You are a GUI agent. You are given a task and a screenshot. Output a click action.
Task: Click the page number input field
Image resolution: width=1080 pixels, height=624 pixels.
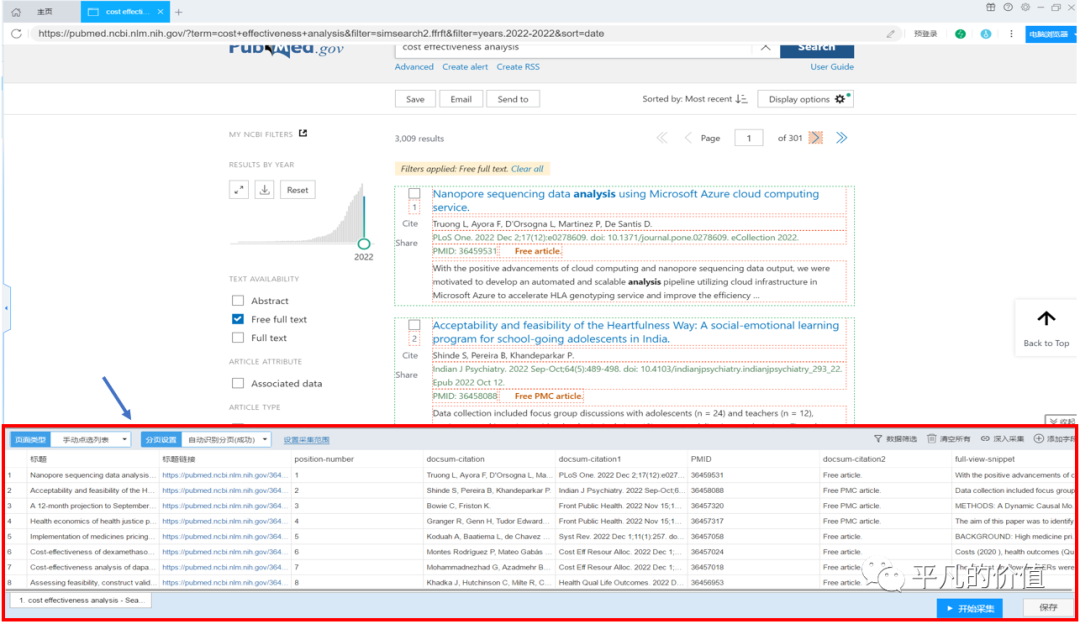click(x=749, y=138)
